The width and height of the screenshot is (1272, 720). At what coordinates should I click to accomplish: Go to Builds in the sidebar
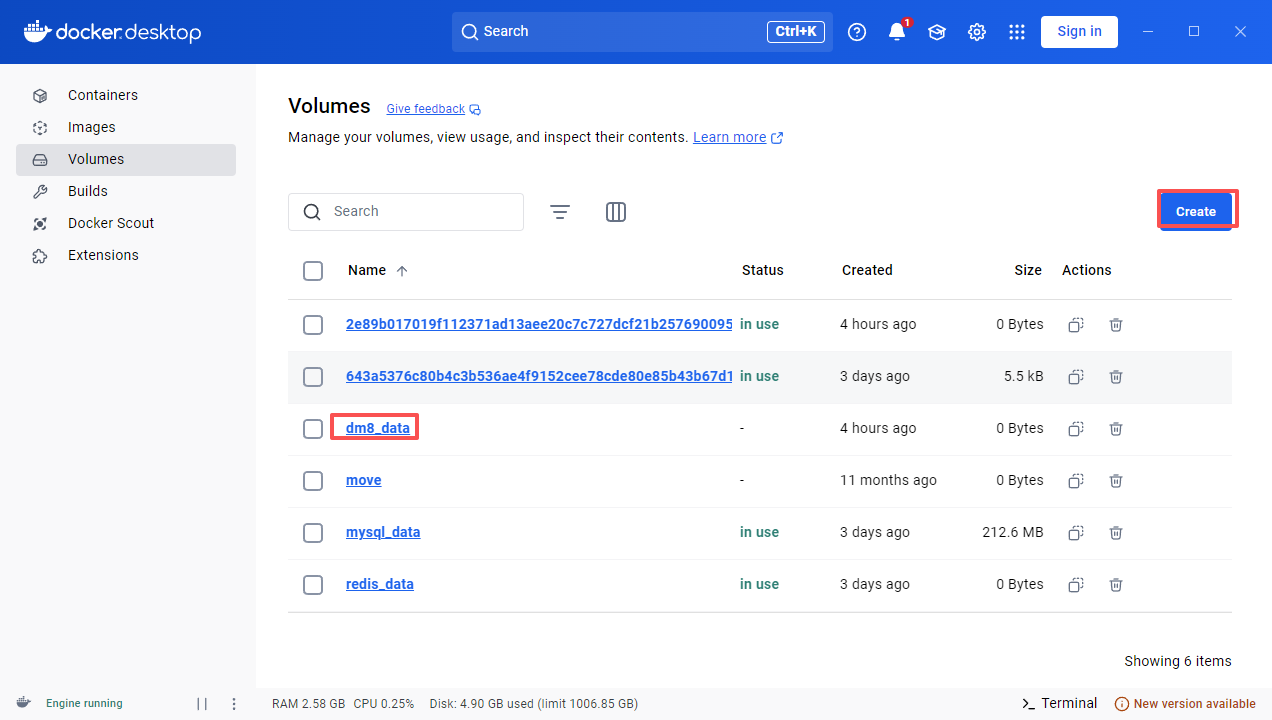point(126,192)
